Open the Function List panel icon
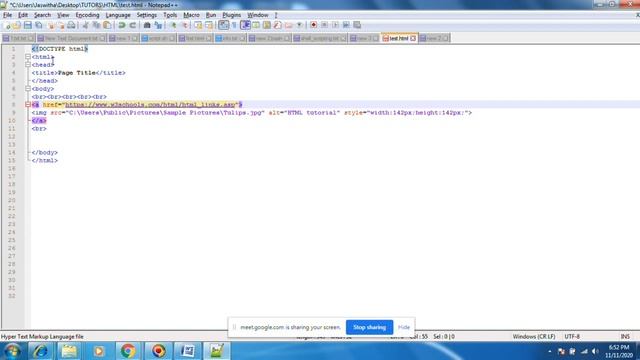The width and height of the screenshot is (640, 360). point(278,25)
